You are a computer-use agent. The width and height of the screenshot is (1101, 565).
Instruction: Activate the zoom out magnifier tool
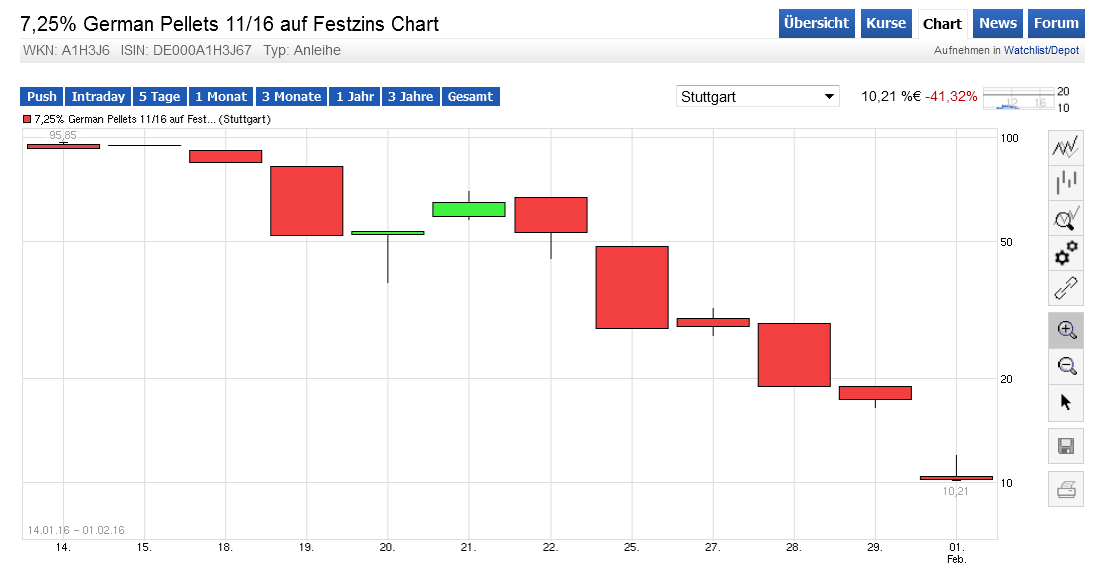point(1065,366)
